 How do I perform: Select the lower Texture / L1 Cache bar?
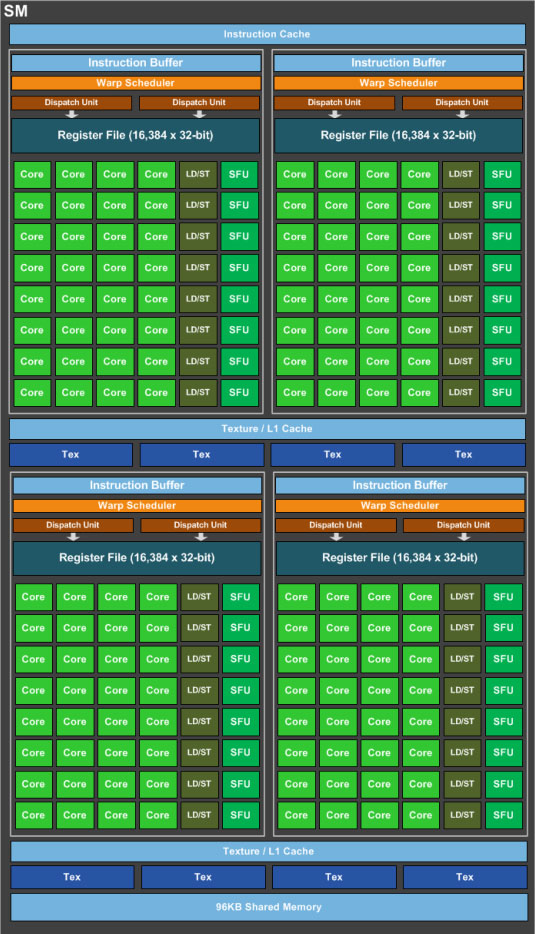point(269,851)
